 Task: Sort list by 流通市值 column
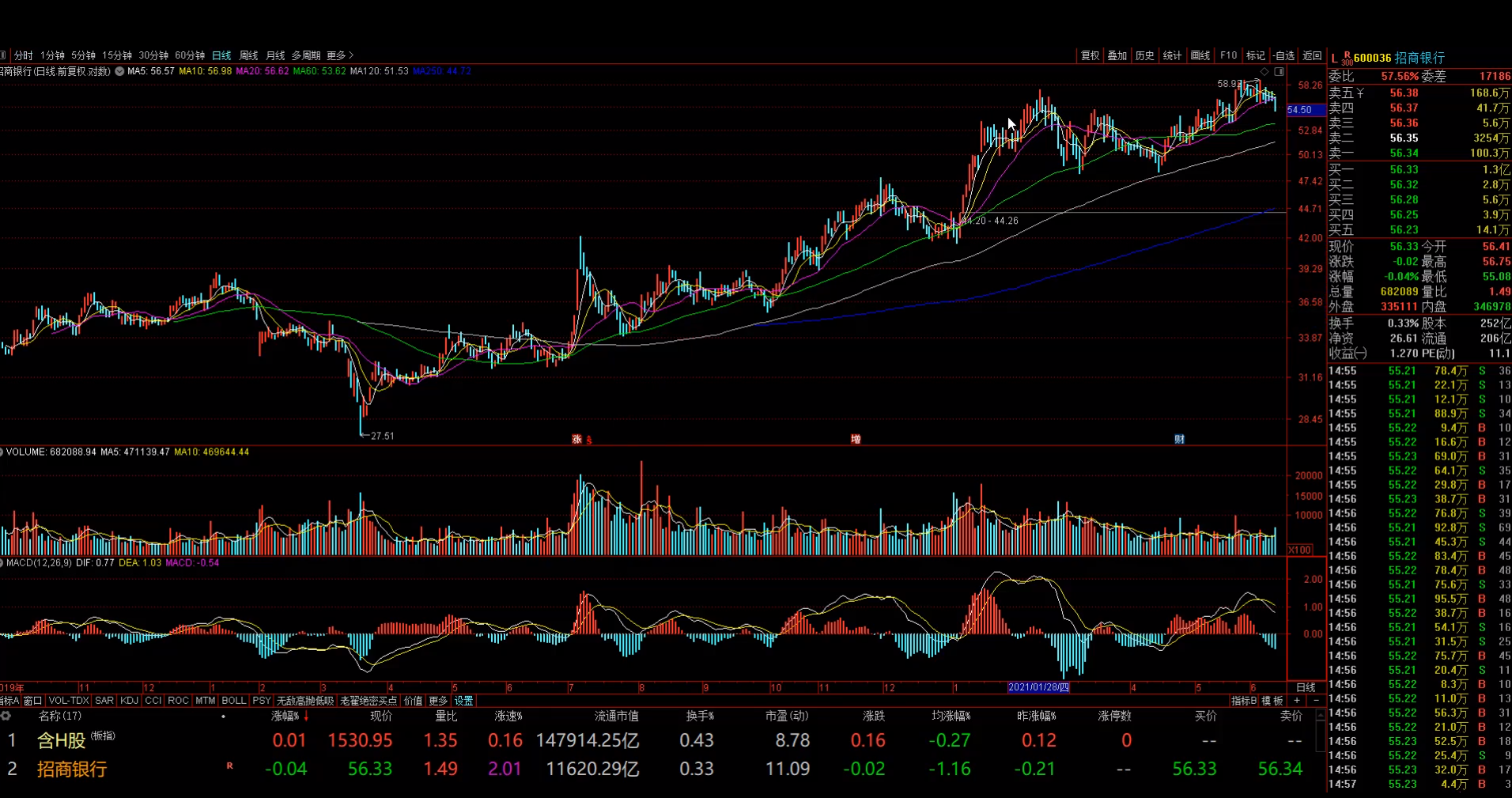pos(616,716)
